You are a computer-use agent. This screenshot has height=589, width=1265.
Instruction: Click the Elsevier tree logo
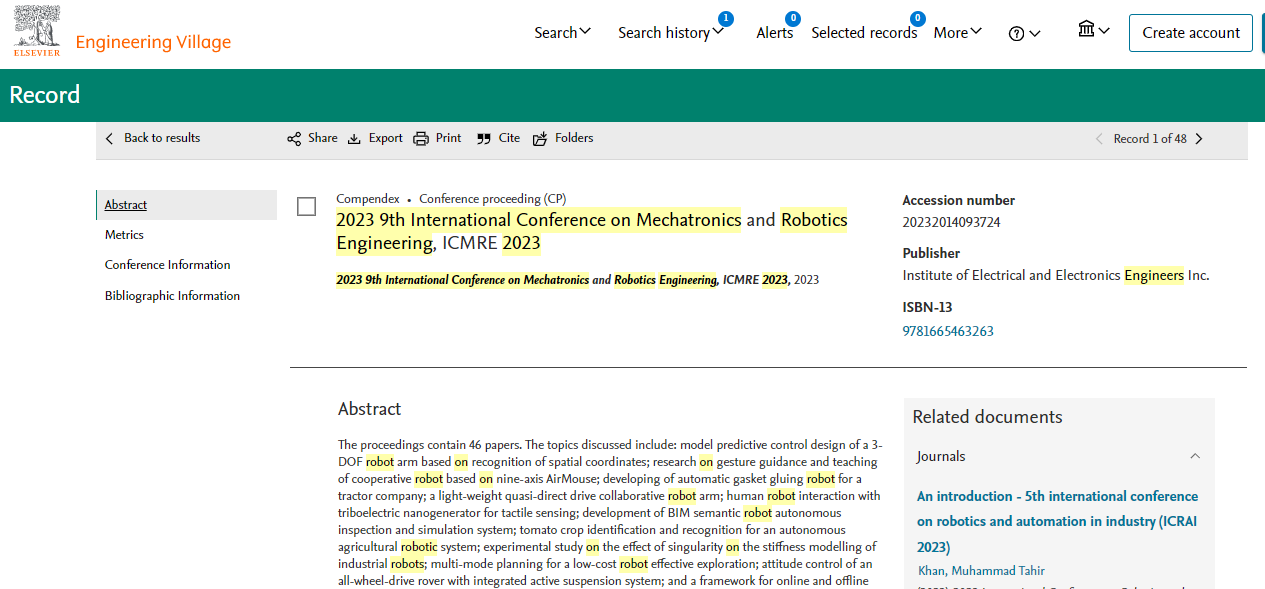(x=37, y=31)
